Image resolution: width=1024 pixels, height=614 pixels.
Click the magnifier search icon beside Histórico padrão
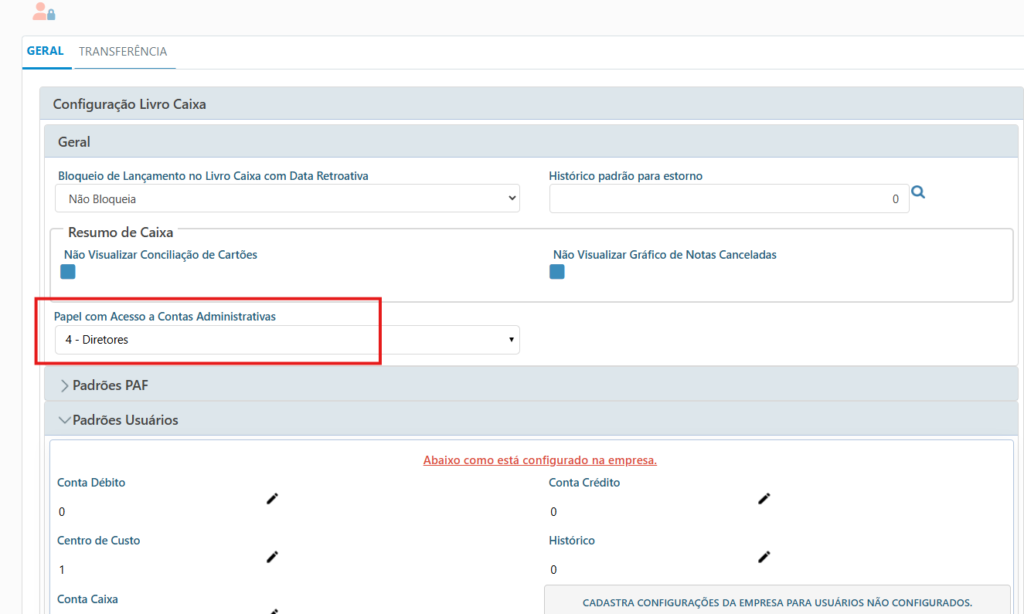coord(918,193)
